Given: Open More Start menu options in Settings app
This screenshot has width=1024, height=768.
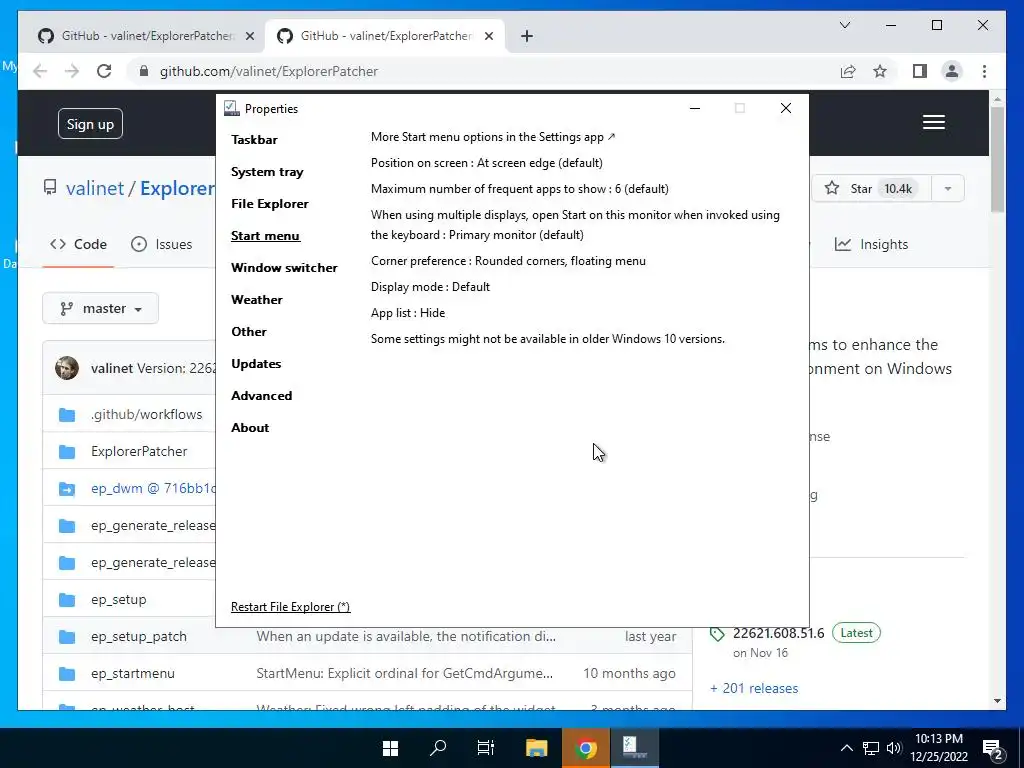Looking at the screenshot, I should pyautogui.click(x=493, y=137).
